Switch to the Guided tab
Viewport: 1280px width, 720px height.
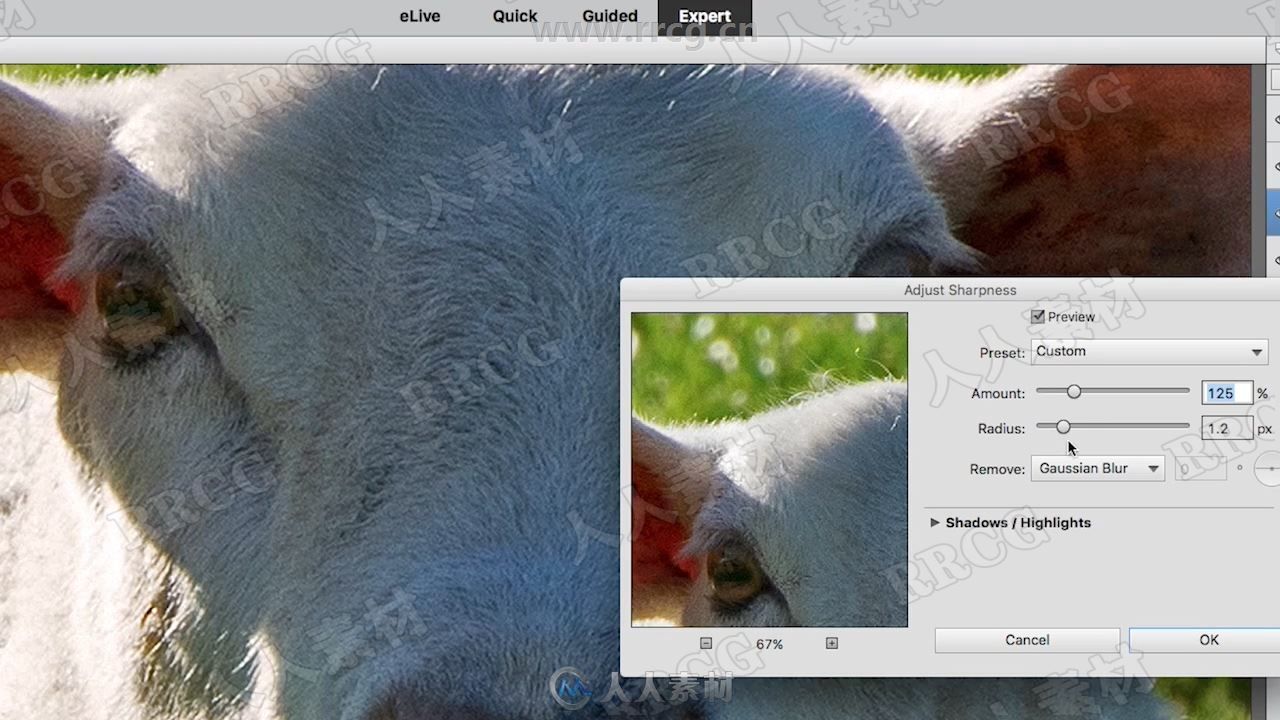coord(610,16)
